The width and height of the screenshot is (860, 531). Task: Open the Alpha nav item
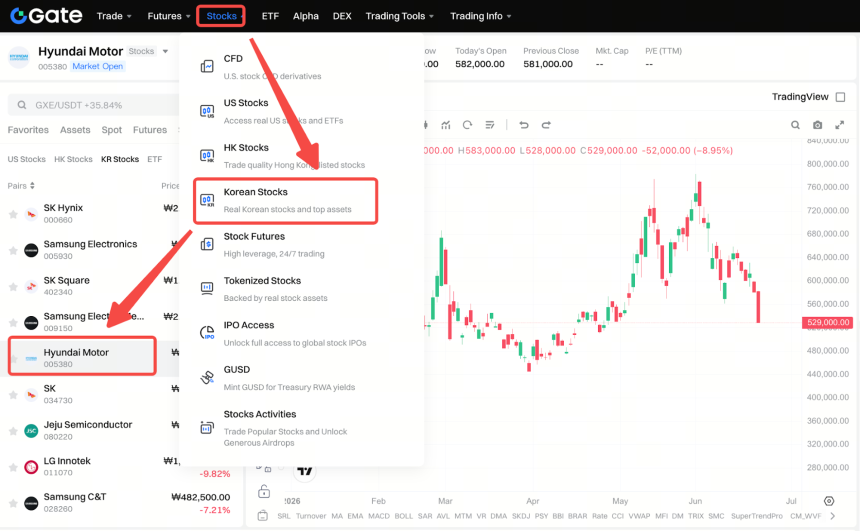click(305, 16)
